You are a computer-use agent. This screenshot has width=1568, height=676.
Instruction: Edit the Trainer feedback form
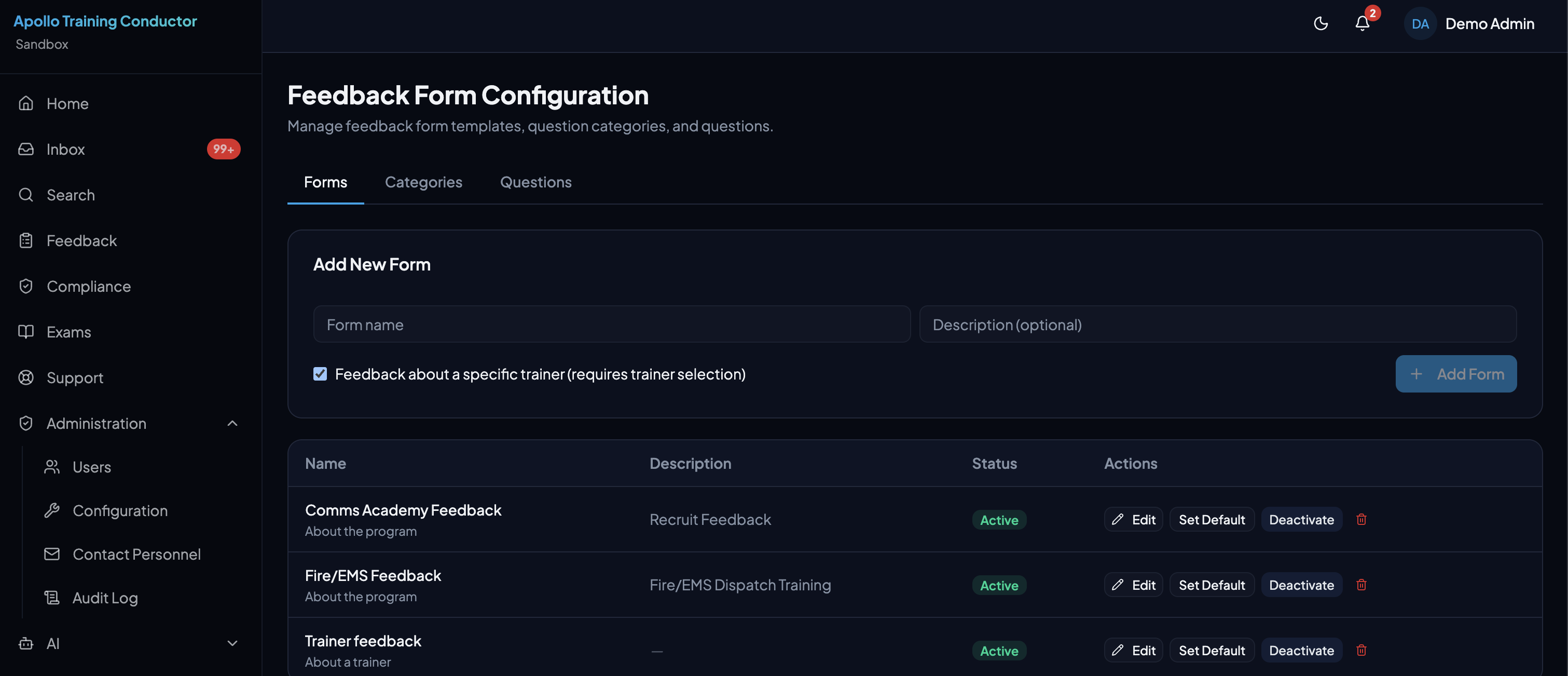(1133, 651)
